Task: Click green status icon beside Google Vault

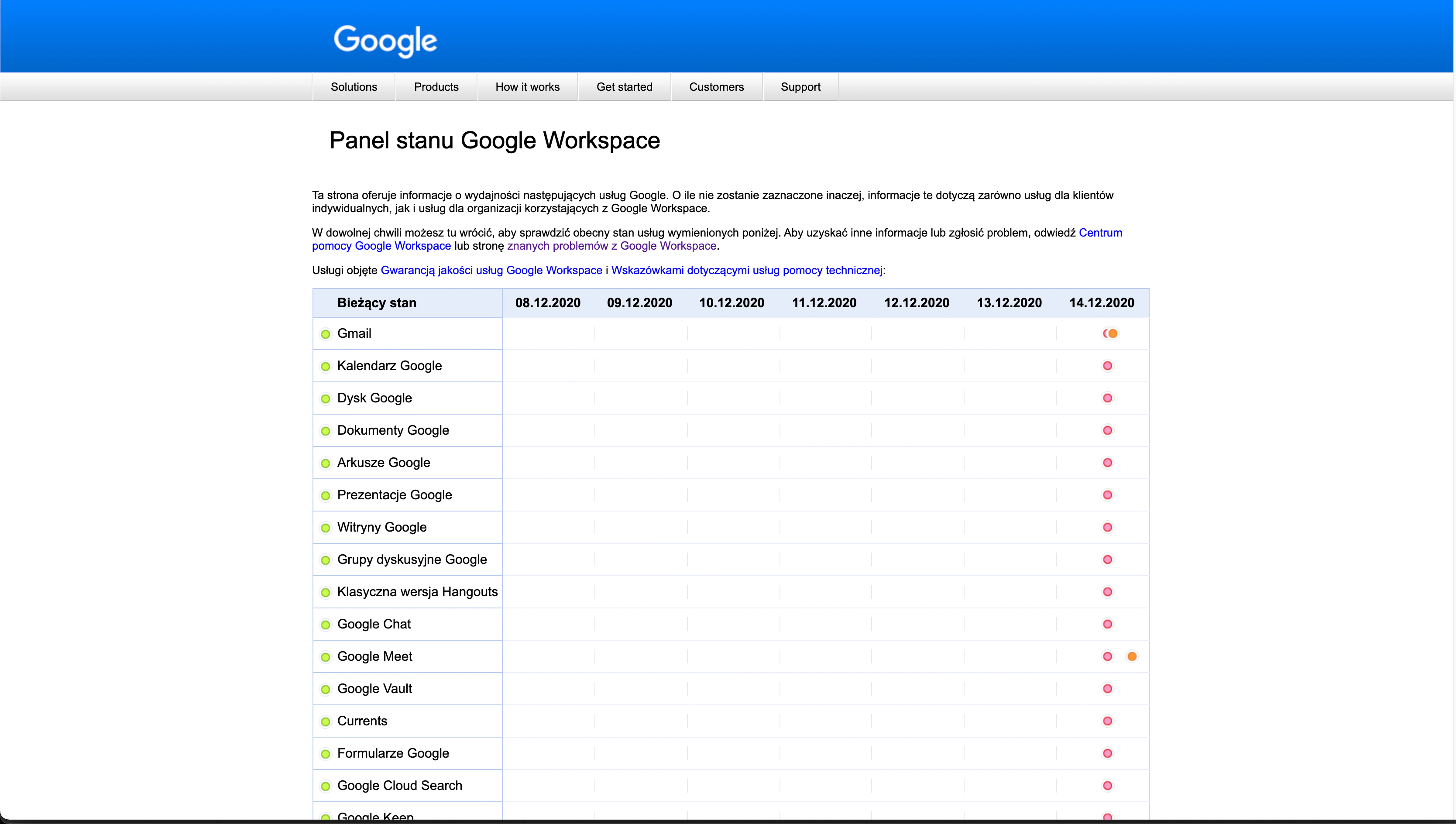Action: (326, 689)
